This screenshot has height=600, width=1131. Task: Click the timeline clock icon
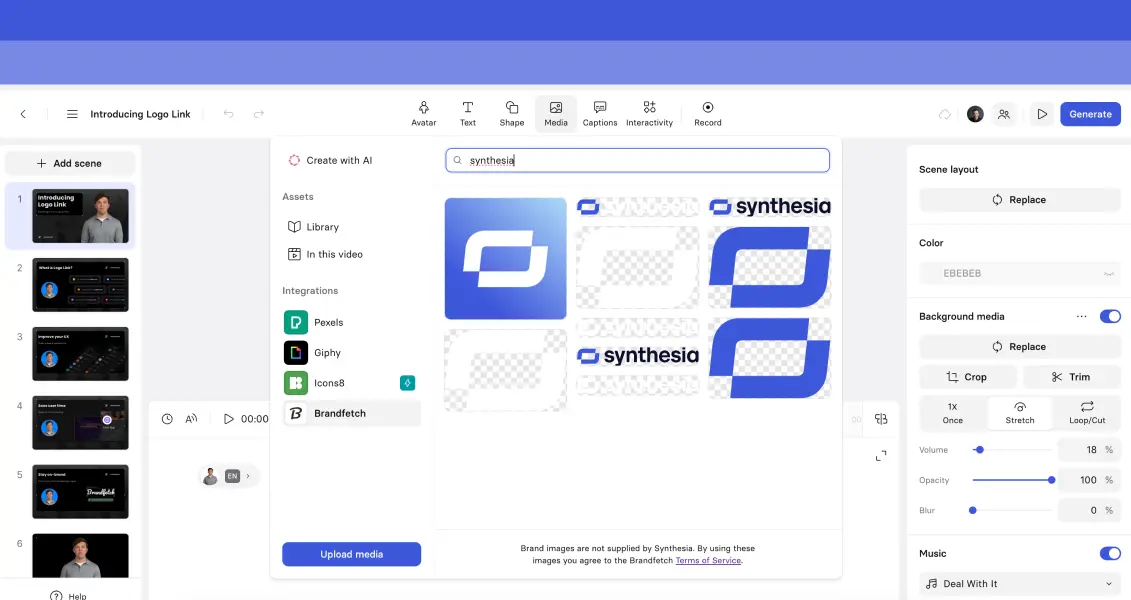click(167, 419)
